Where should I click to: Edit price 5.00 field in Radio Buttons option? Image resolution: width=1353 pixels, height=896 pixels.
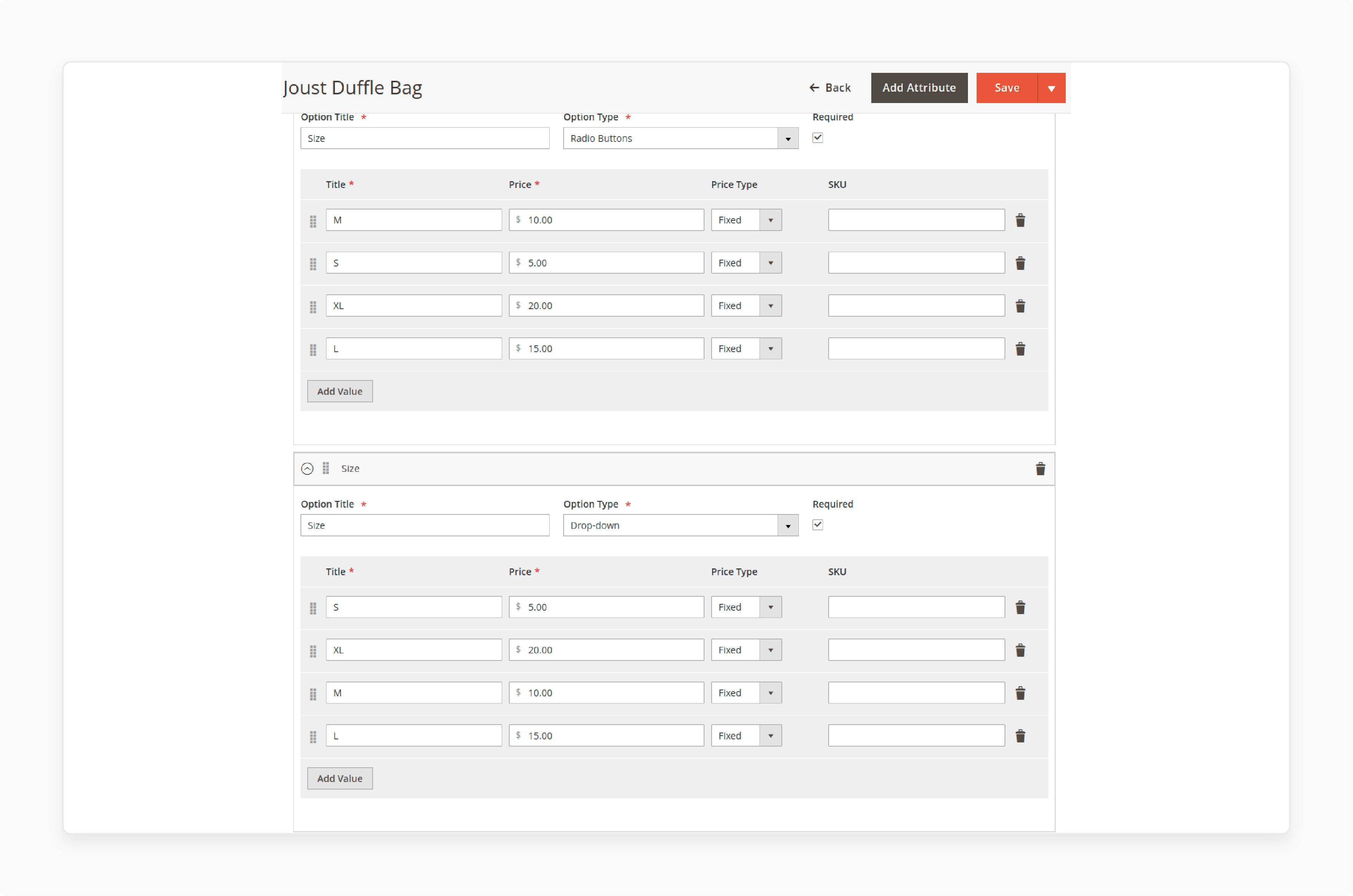[607, 263]
